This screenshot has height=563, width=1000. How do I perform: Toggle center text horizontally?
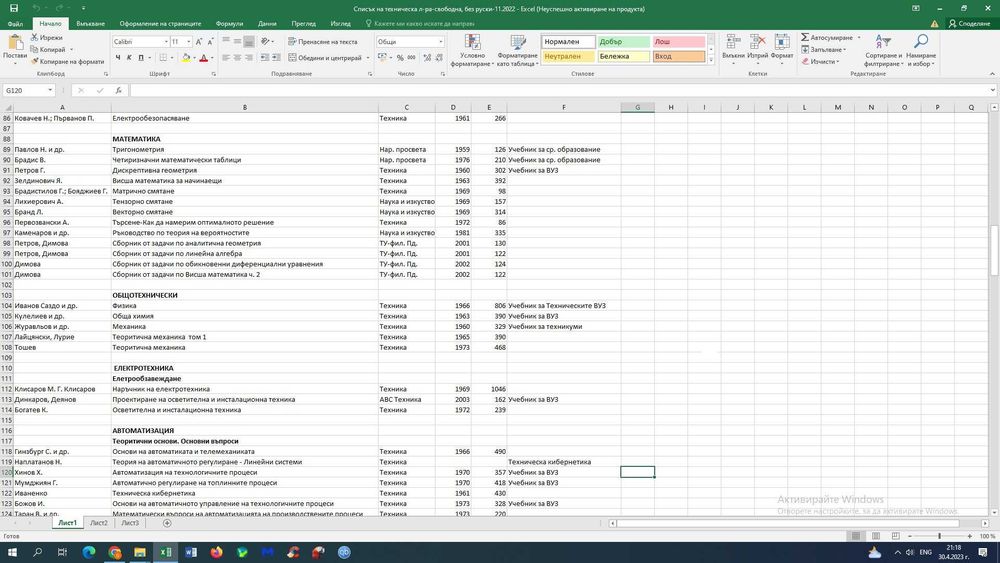[x=237, y=57]
